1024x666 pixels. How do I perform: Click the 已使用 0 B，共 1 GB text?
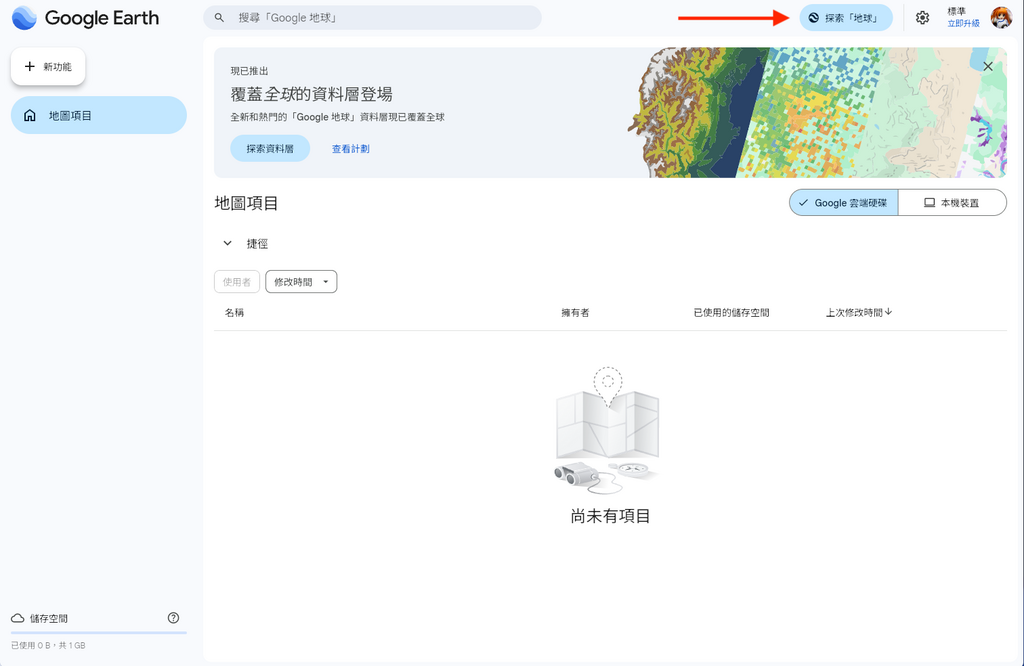pyautogui.click(x=48, y=645)
